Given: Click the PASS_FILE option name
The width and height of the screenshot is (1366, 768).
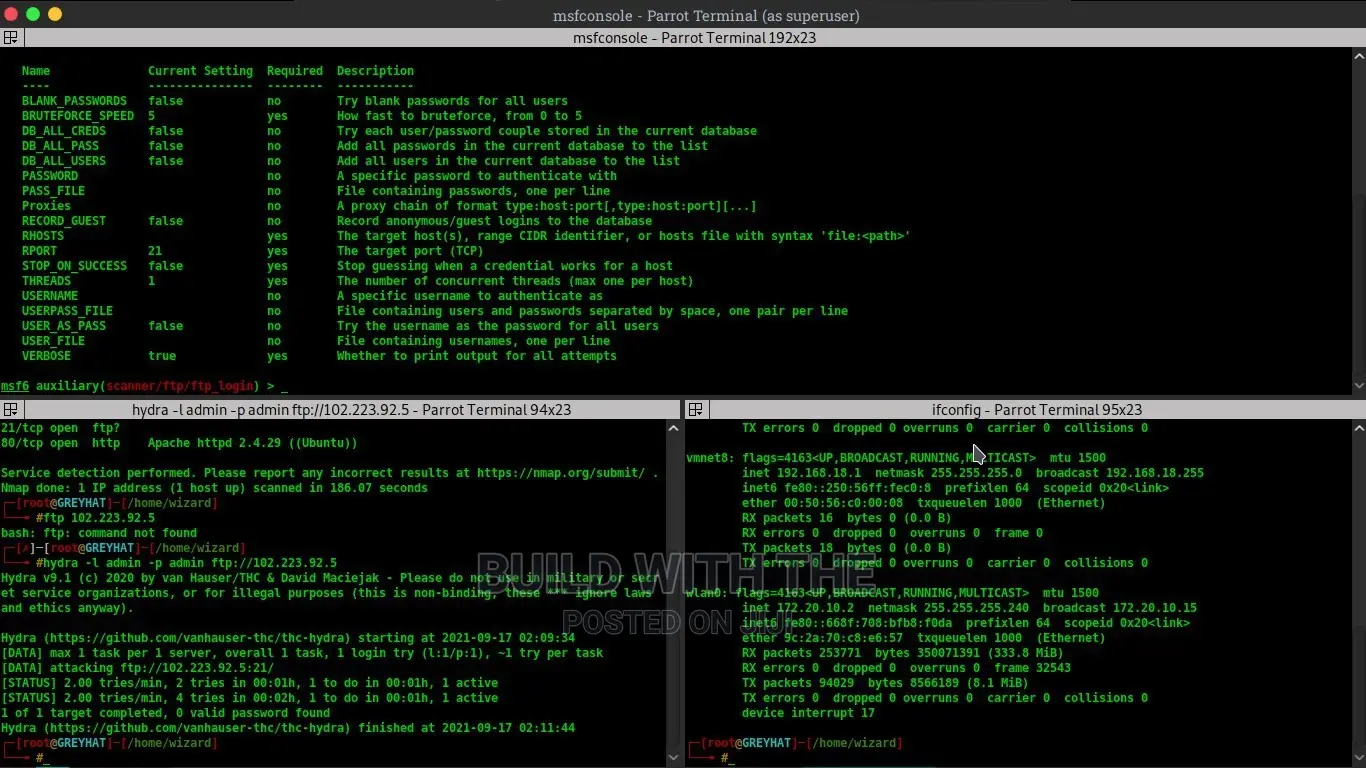Looking at the screenshot, I should (53, 191).
